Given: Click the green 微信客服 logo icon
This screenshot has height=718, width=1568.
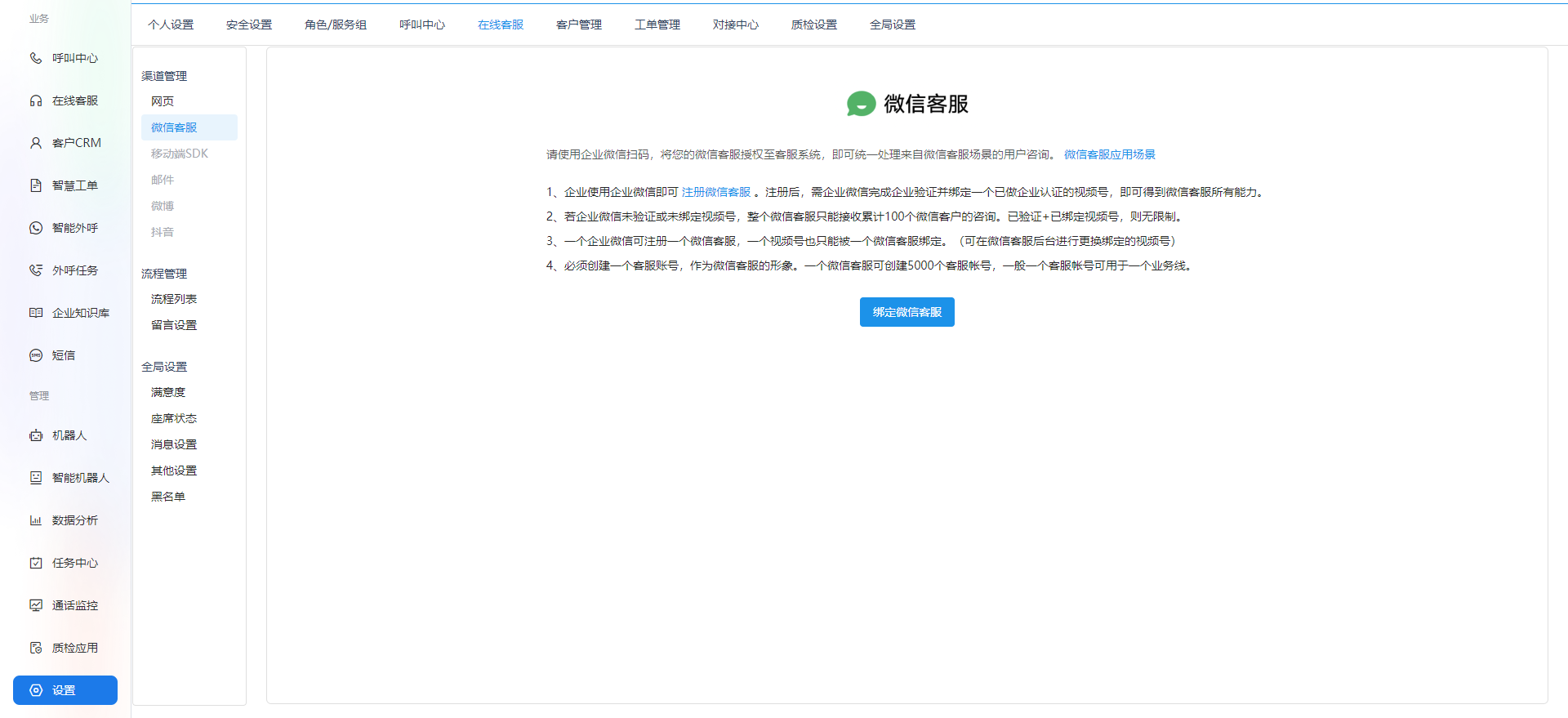Looking at the screenshot, I should click(861, 104).
